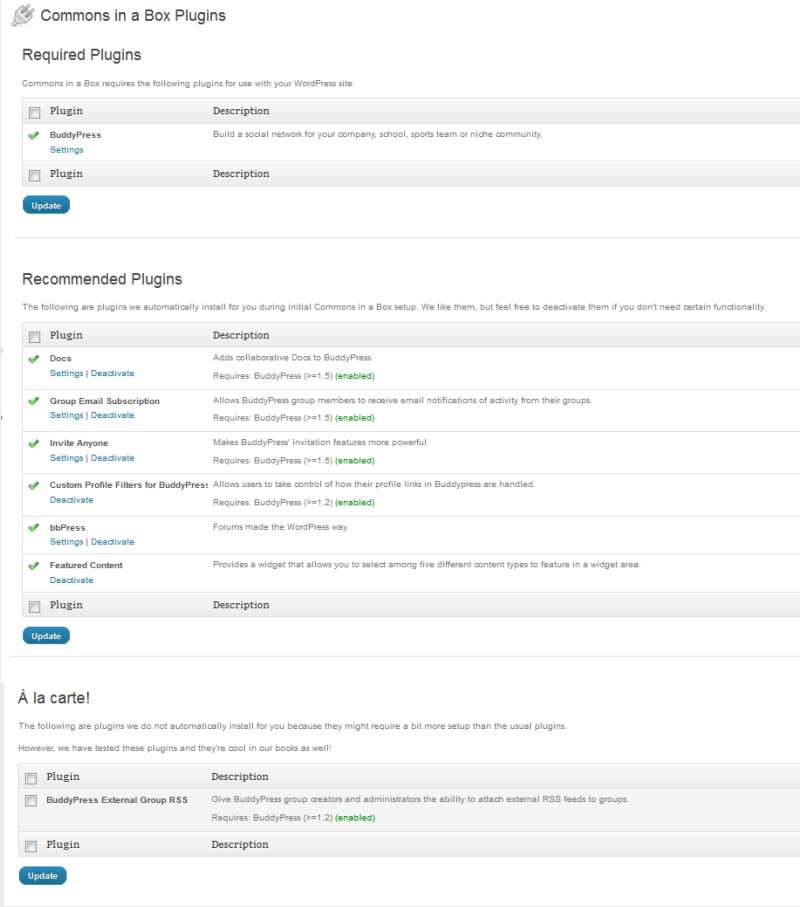This screenshot has width=800, height=907.
Task: Click 'Build a social network' description text
Action: pos(378,134)
